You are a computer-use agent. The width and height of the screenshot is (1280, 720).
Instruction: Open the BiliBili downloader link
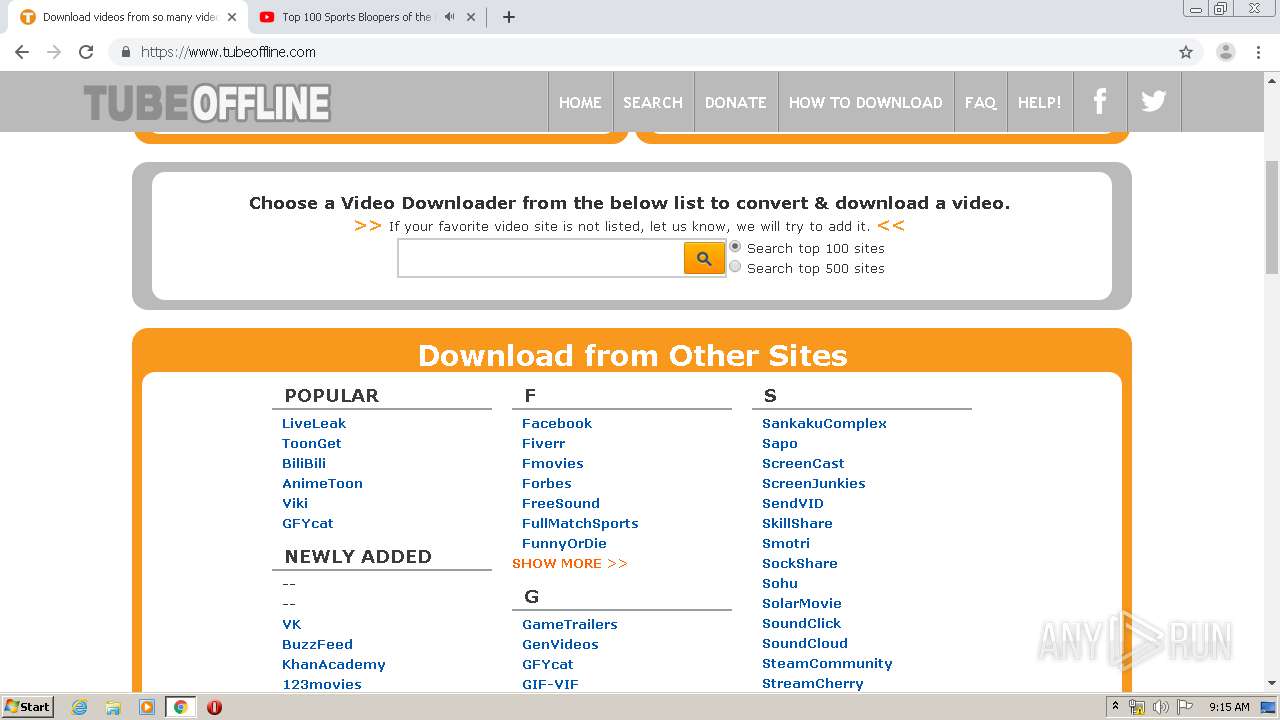[304, 463]
